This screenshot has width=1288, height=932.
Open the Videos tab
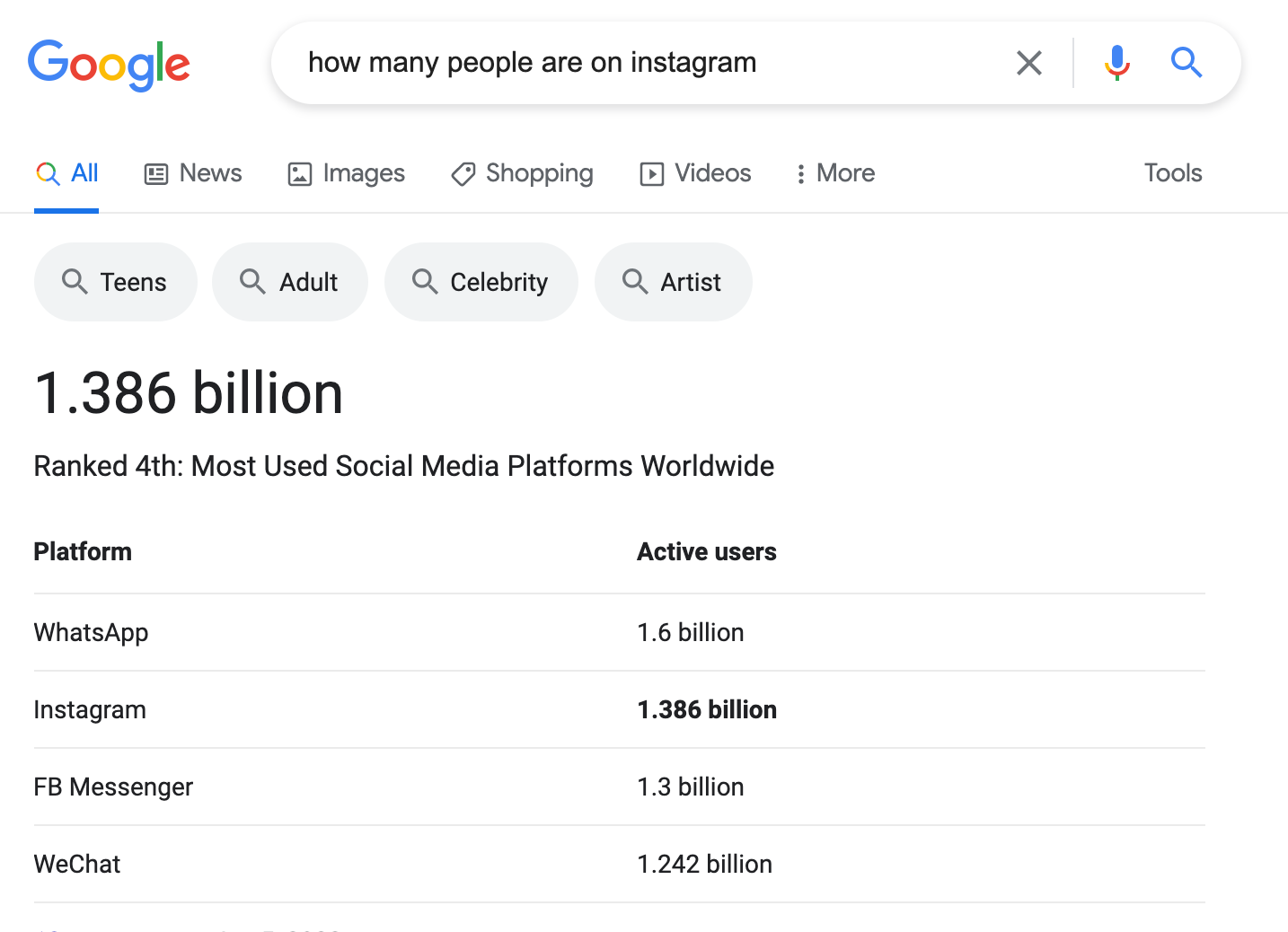tap(695, 173)
